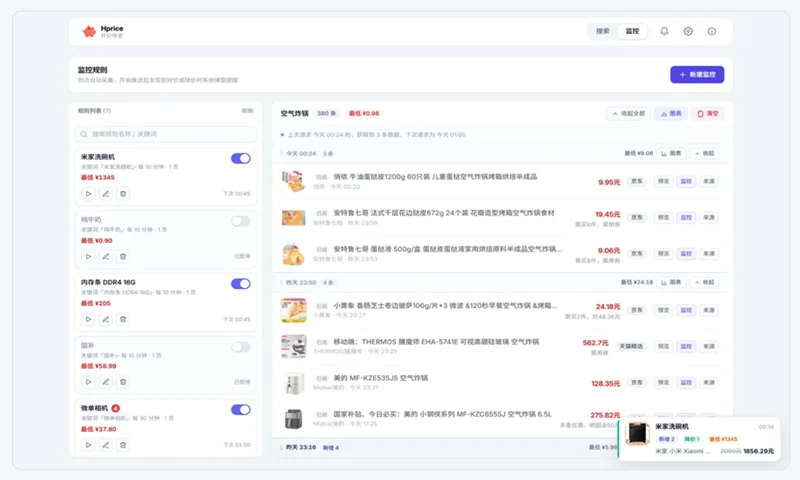
Task: Delete the 微单相机 rule
Action: tap(123, 445)
